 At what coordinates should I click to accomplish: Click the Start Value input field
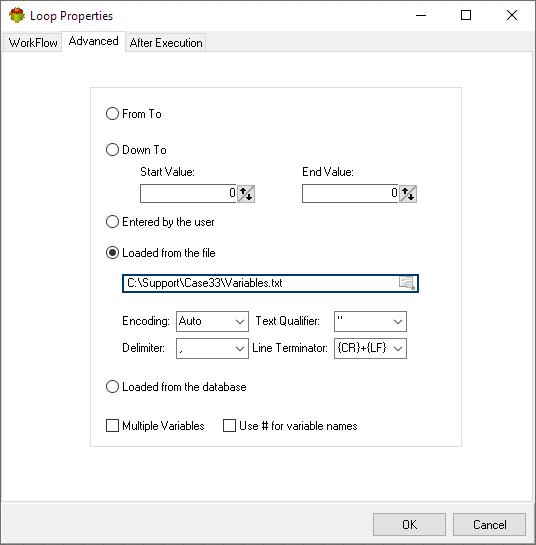[x=188, y=193]
